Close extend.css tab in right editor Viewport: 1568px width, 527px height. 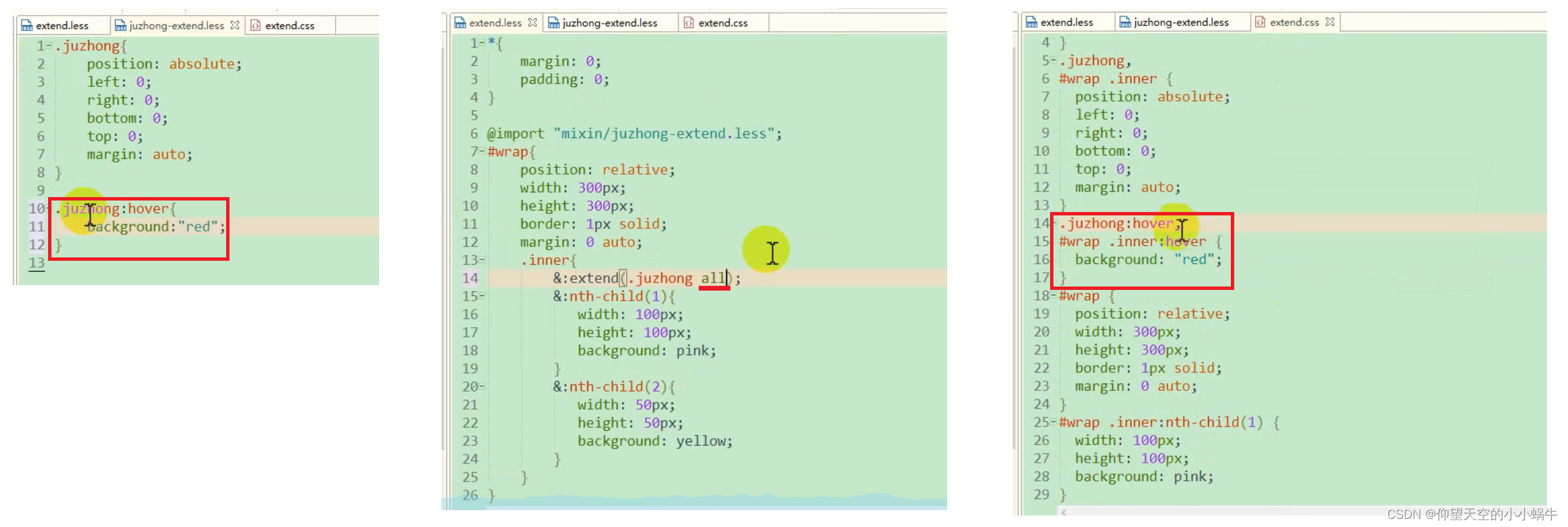point(1330,22)
